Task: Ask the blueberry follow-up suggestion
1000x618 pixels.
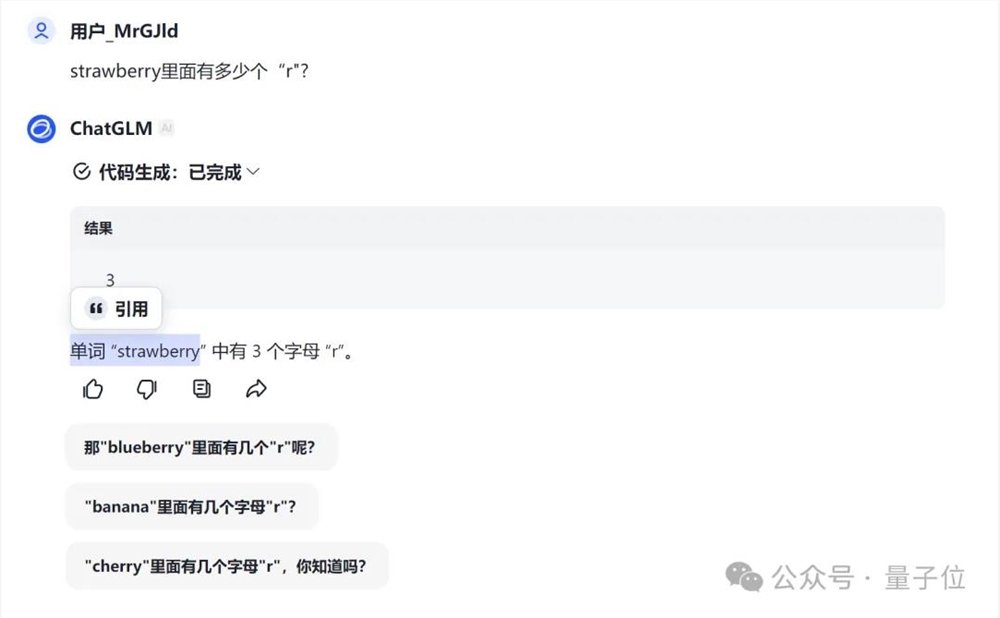Action: coord(202,447)
